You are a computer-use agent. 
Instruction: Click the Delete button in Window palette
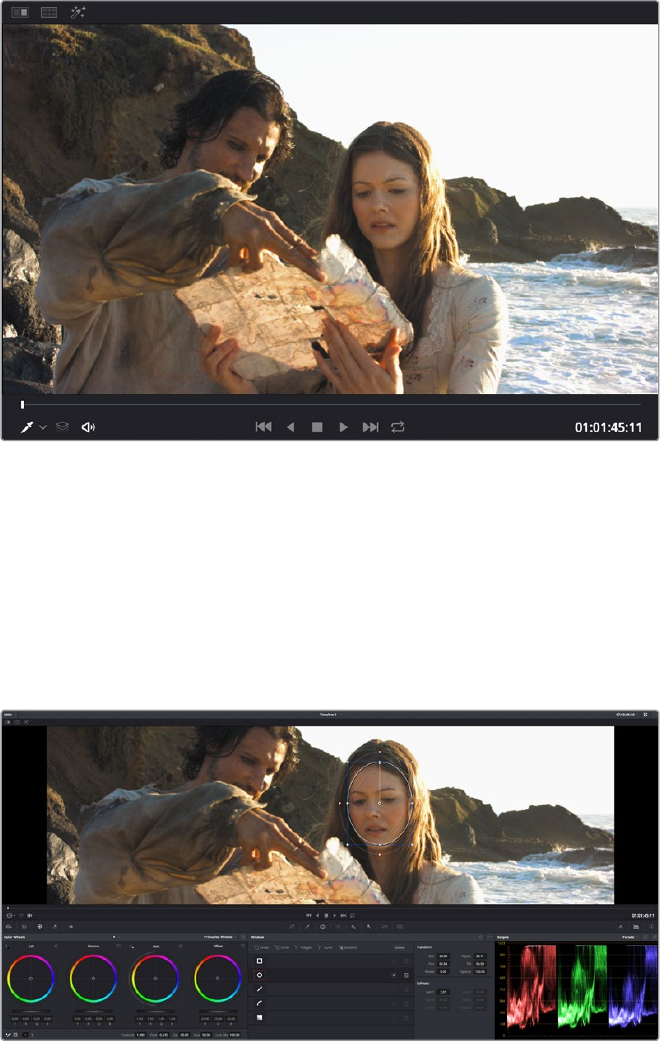coord(399,947)
